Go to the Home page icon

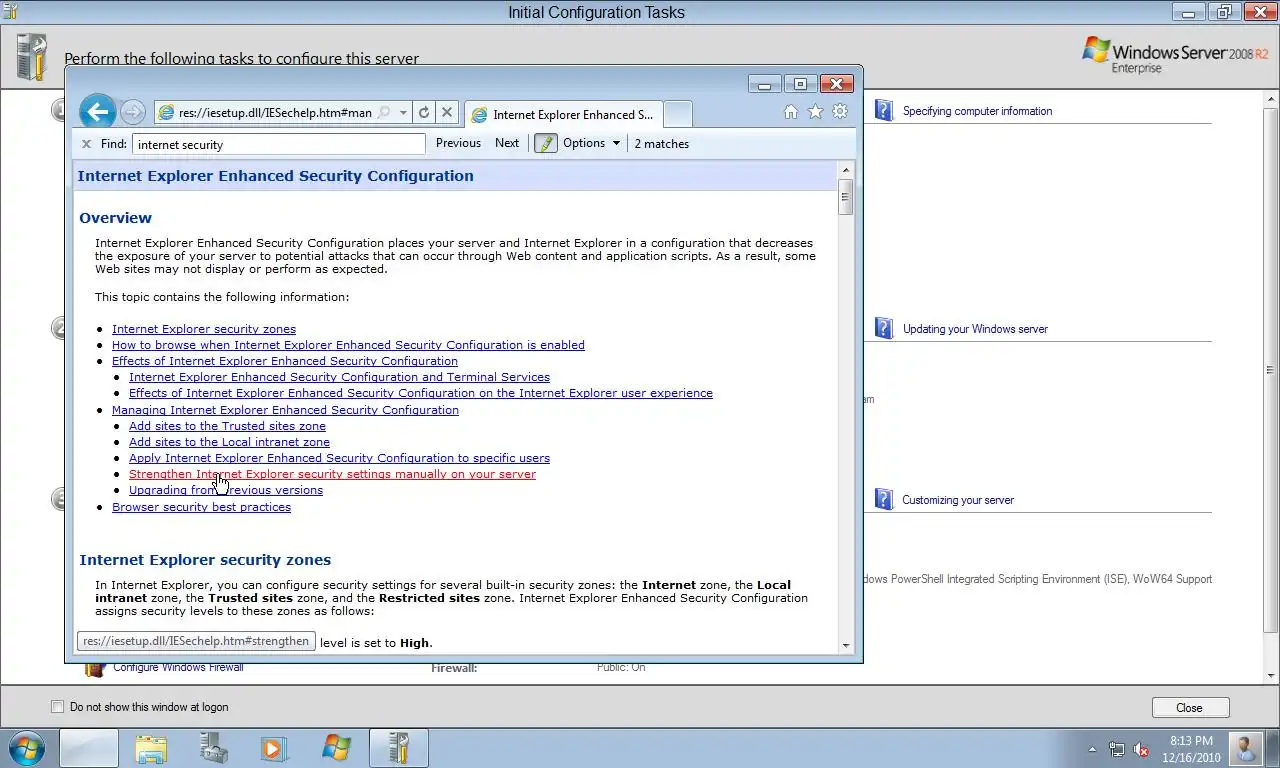791,112
